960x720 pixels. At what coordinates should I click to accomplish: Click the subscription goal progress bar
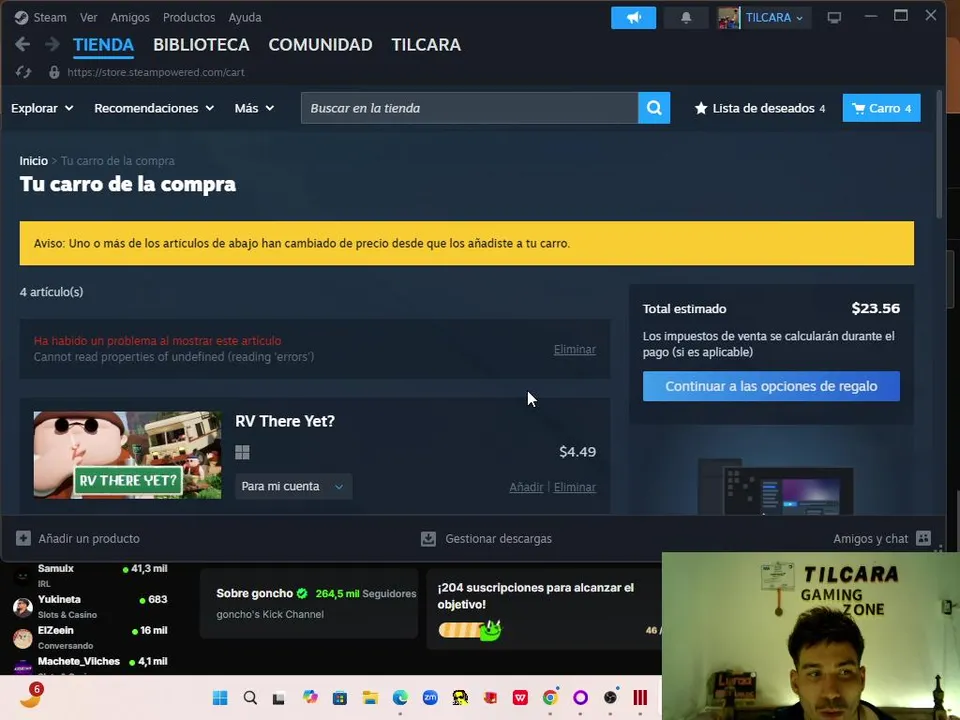[469, 630]
